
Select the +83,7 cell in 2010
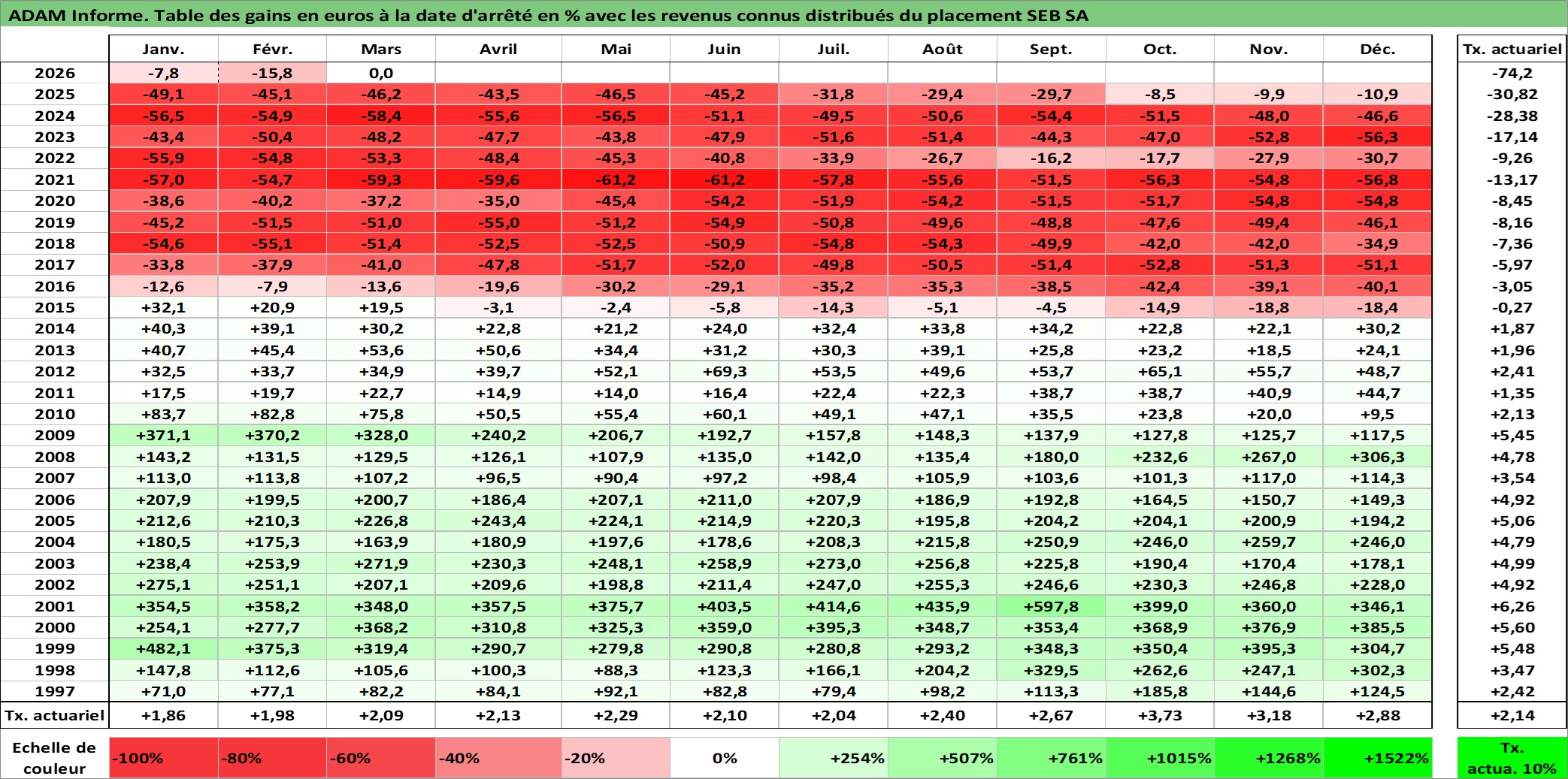click(164, 414)
